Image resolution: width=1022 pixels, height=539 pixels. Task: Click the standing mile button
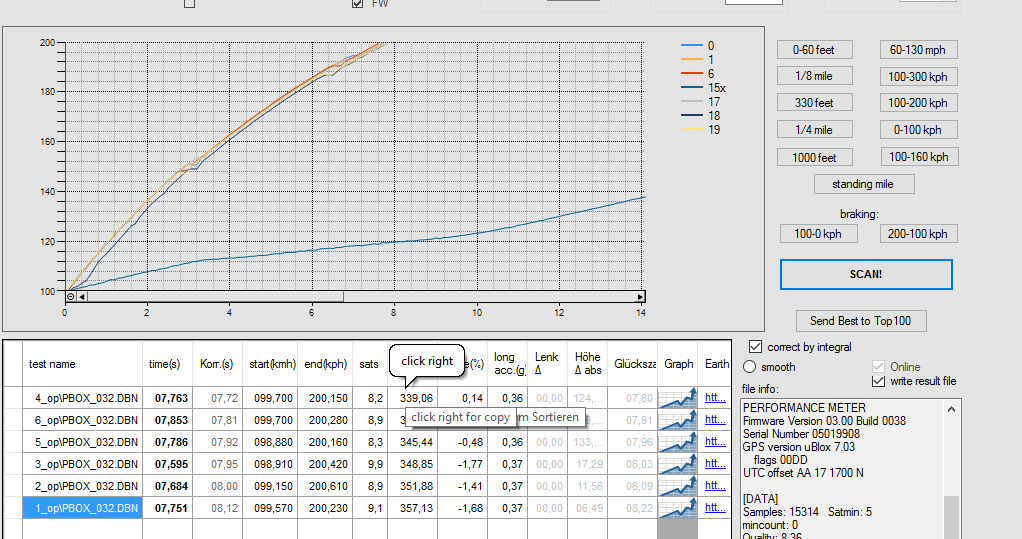pyautogui.click(x=864, y=184)
